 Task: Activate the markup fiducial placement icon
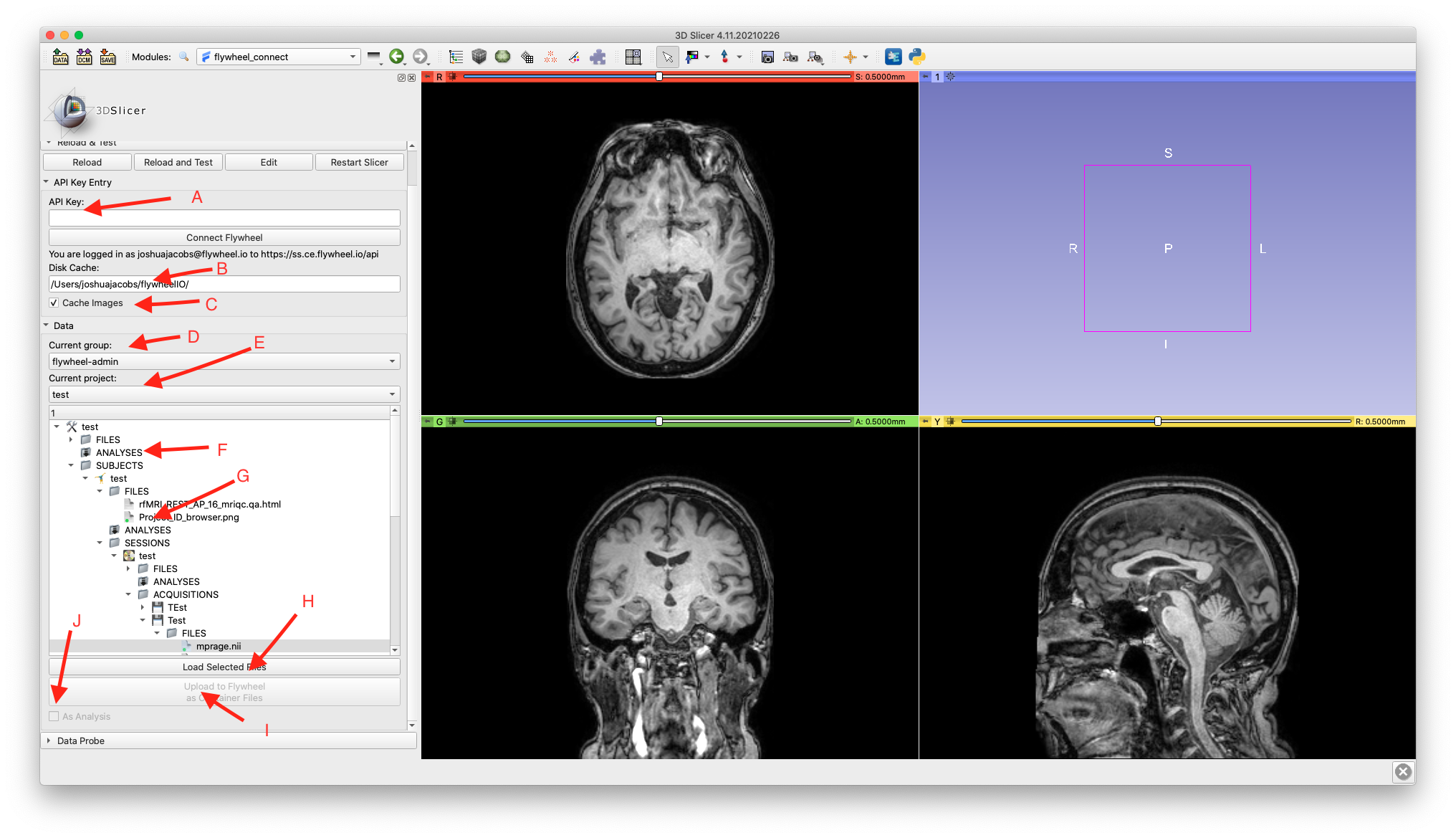click(724, 57)
